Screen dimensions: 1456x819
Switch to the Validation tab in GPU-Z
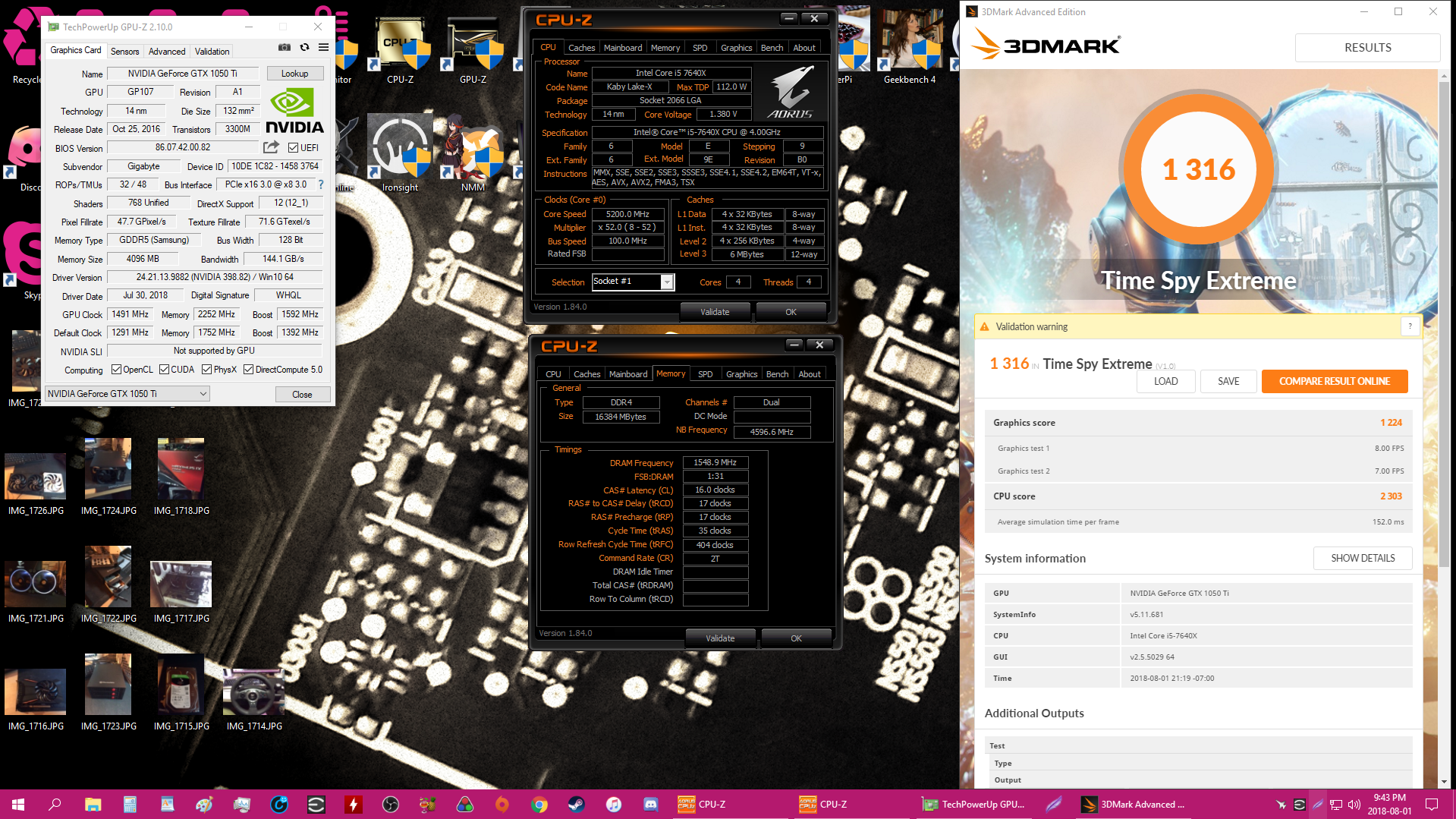212,52
